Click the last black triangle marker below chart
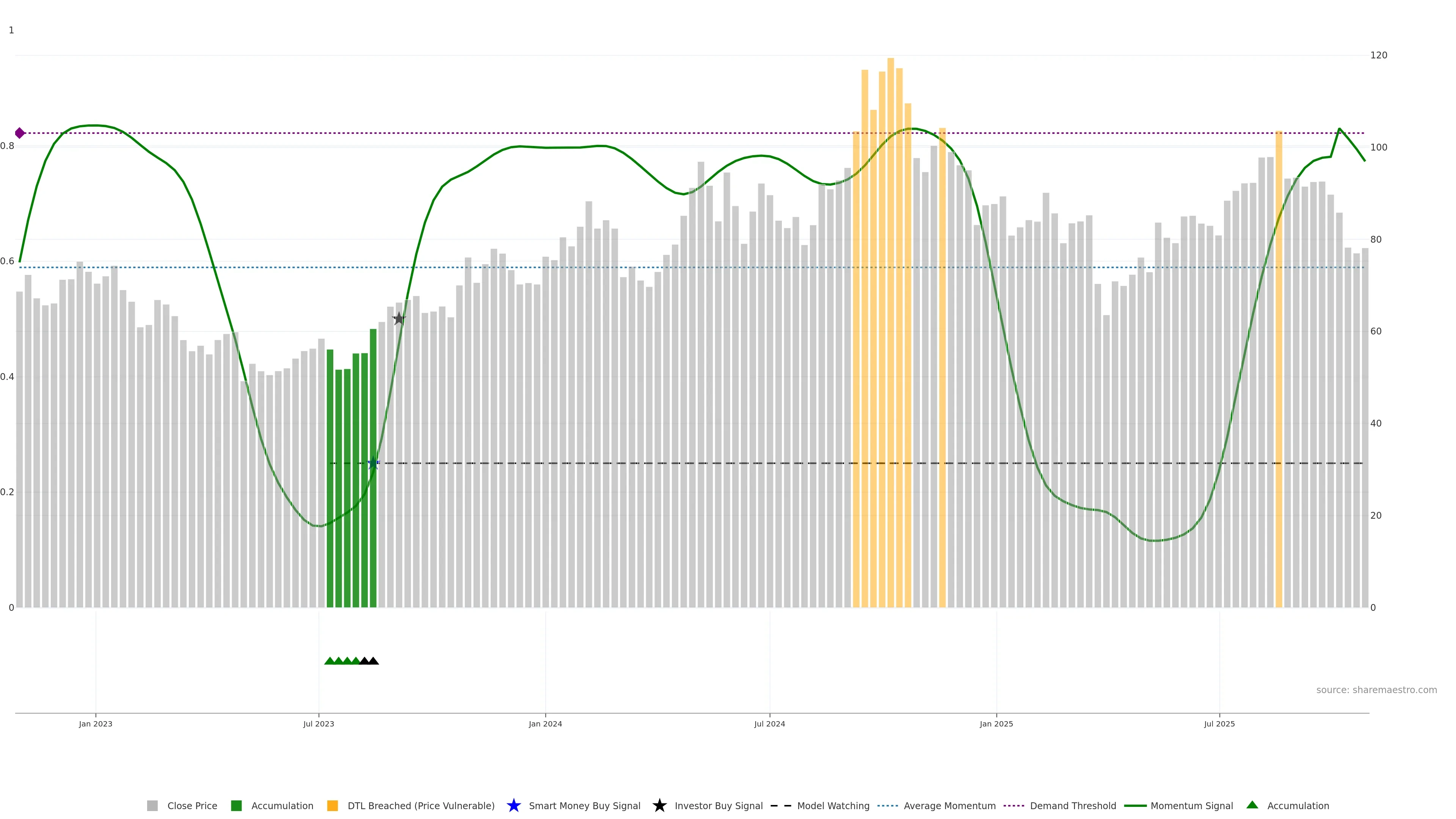Viewport: 1456px width, 819px height. tap(373, 661)
